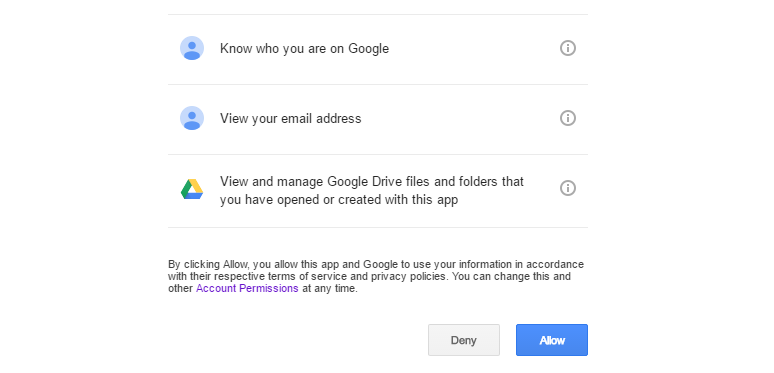Image resolution: width=774 pixels, height=373 pixels.
Task: Open the Account Permissions link
Action: (x=247, y=288)
